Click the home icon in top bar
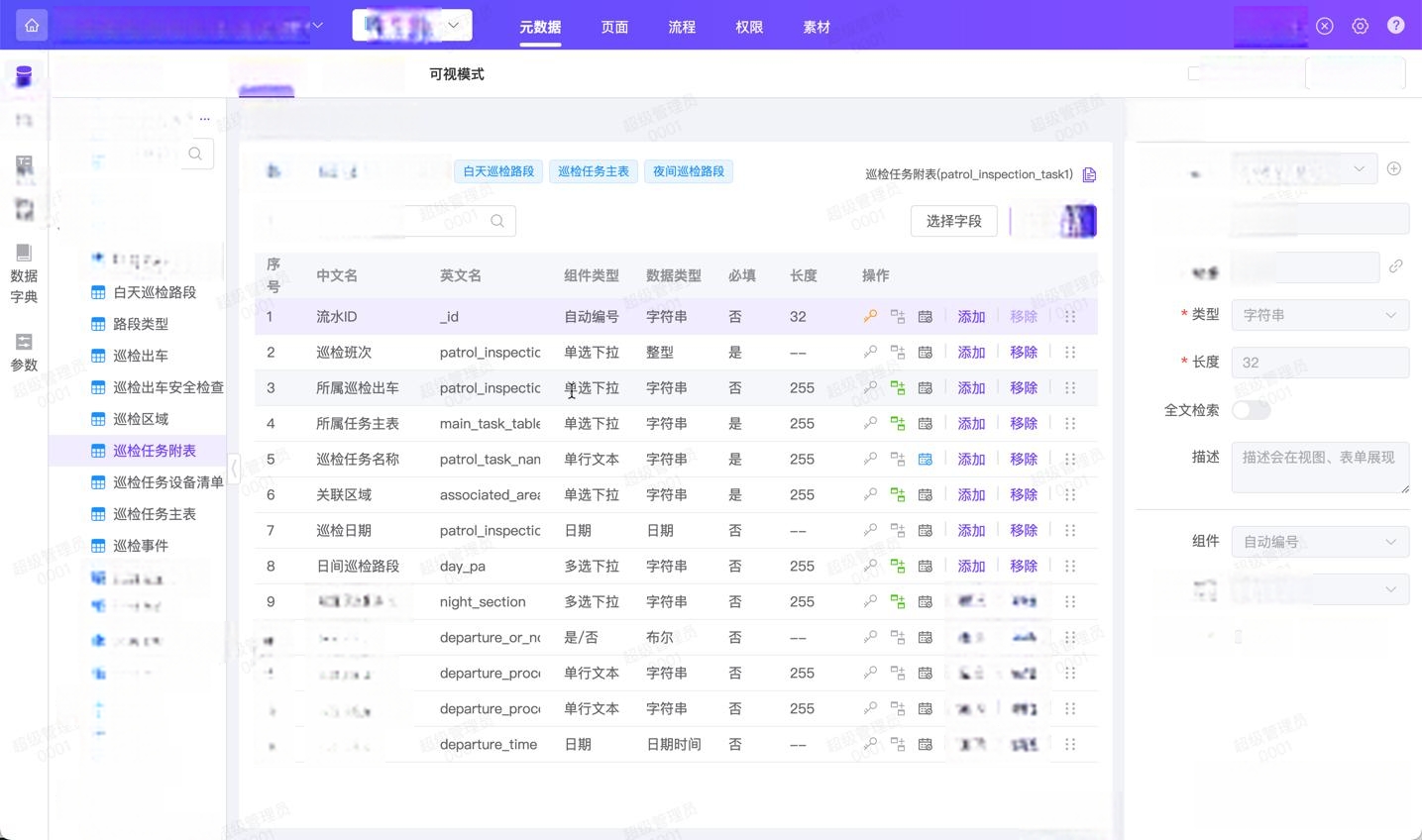Screen dimensions: 1422x840 tap(32, 26)
